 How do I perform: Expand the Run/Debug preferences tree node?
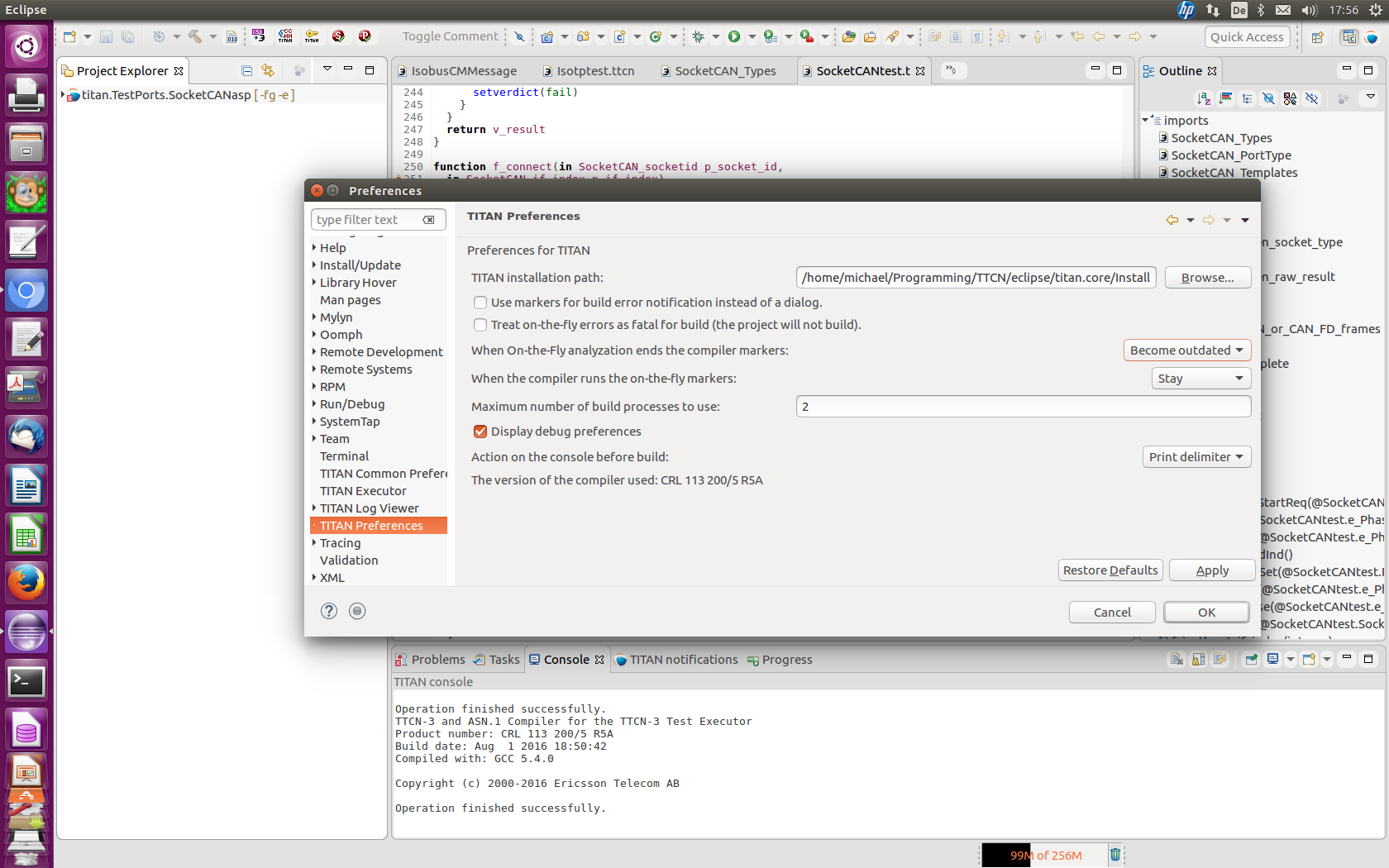click(x=314, y=404)
